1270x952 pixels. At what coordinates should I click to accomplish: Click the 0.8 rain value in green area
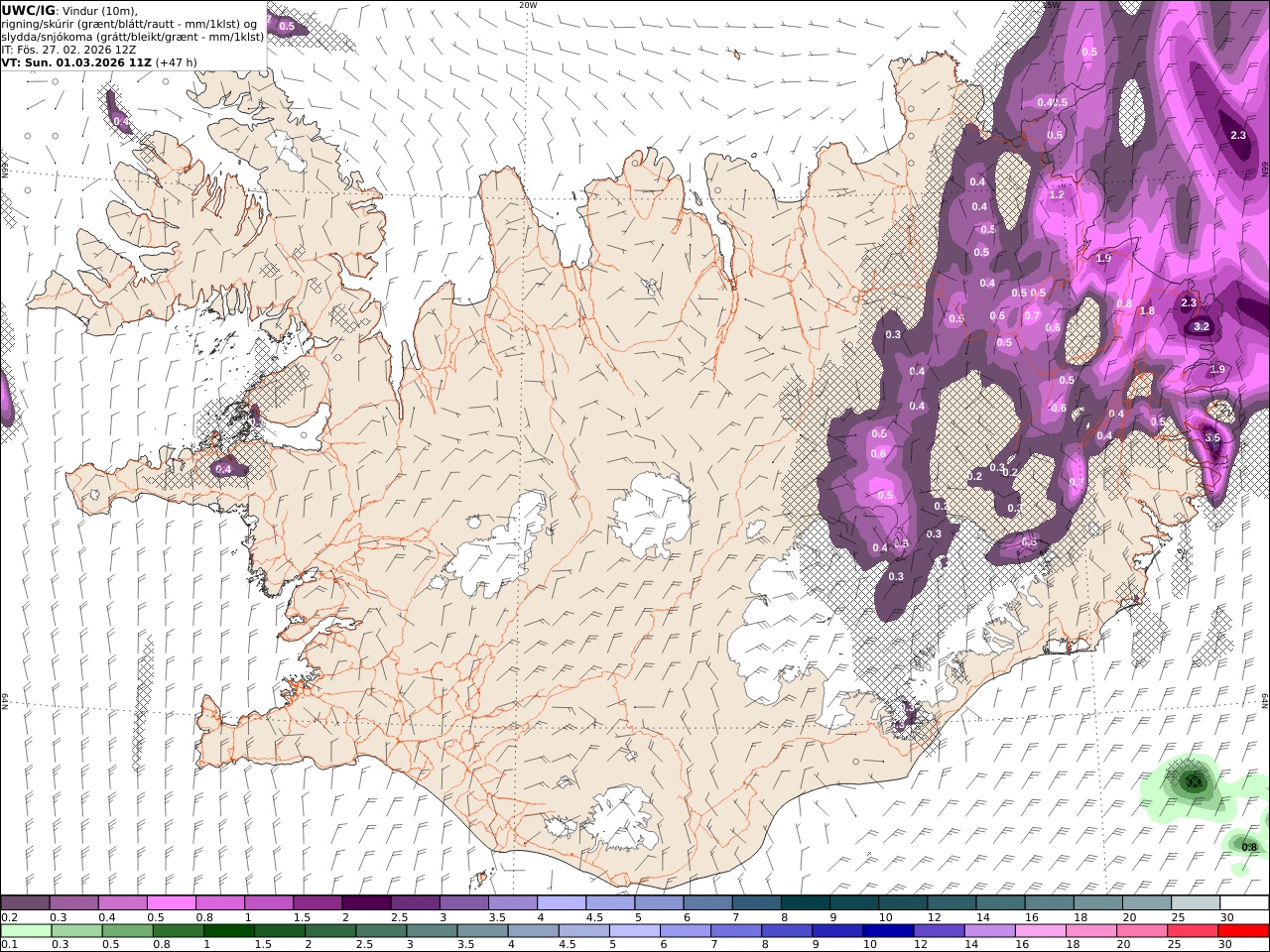[1249, 847]
